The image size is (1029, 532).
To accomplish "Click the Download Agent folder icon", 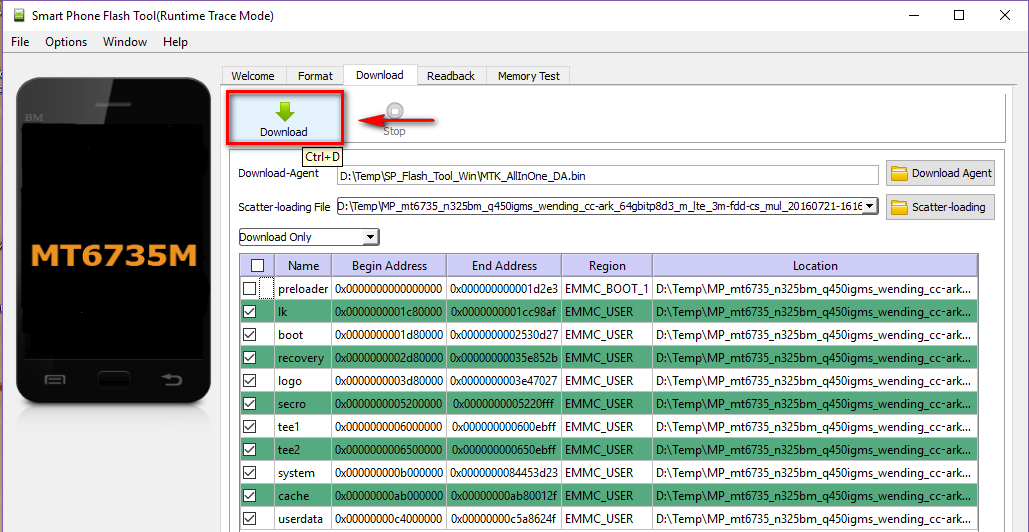I will point(899,173).
